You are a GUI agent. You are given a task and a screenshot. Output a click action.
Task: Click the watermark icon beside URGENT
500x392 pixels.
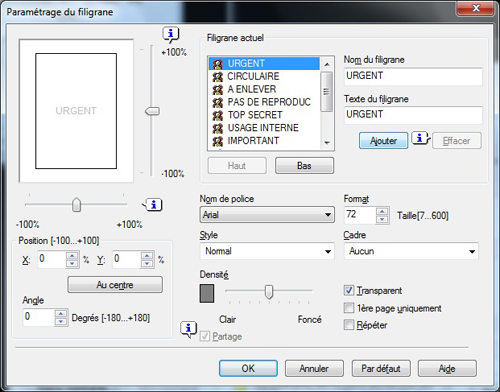click(218, 64)
